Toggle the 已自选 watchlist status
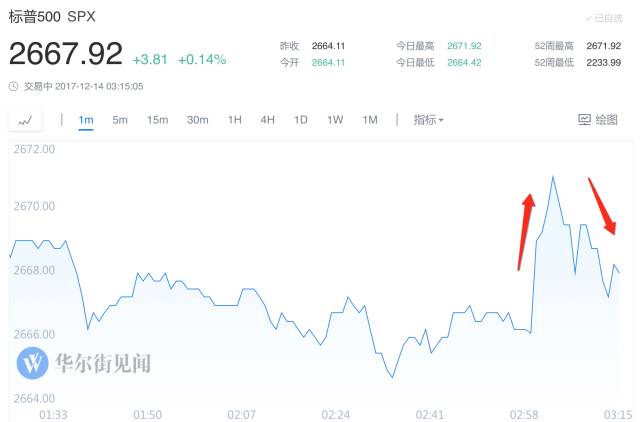 604,19
